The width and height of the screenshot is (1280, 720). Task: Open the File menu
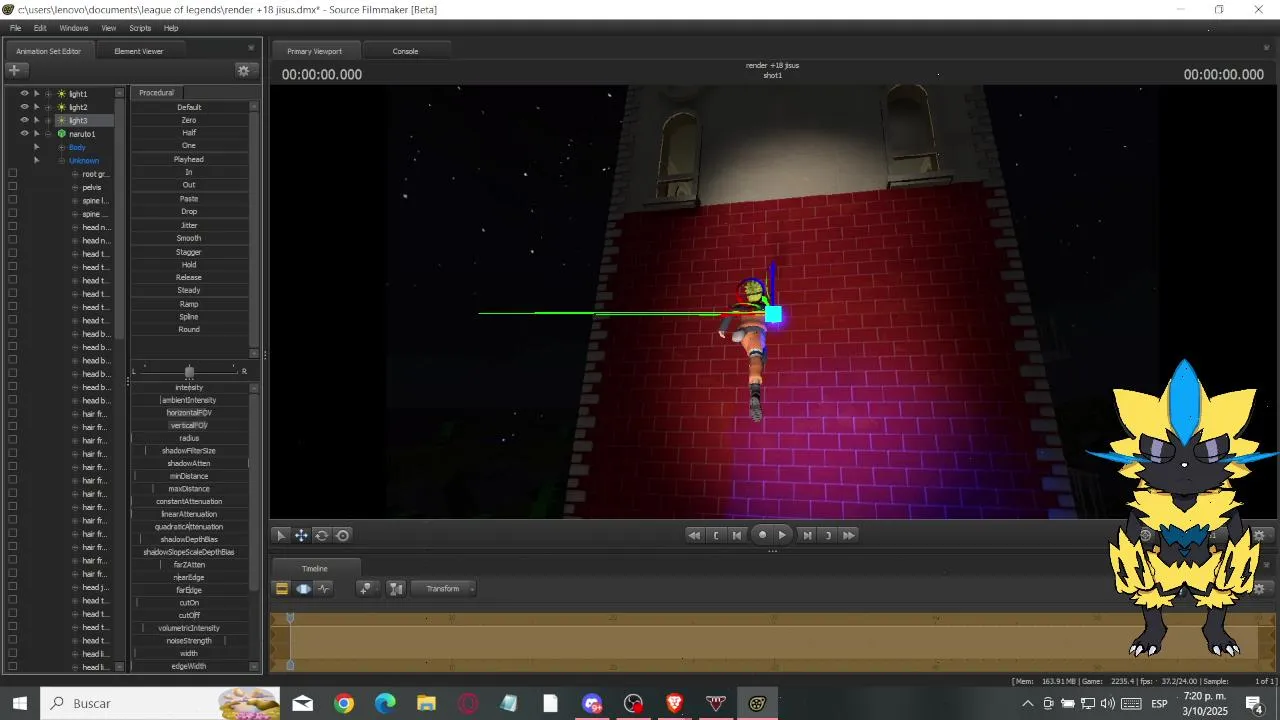click(15, 28)
